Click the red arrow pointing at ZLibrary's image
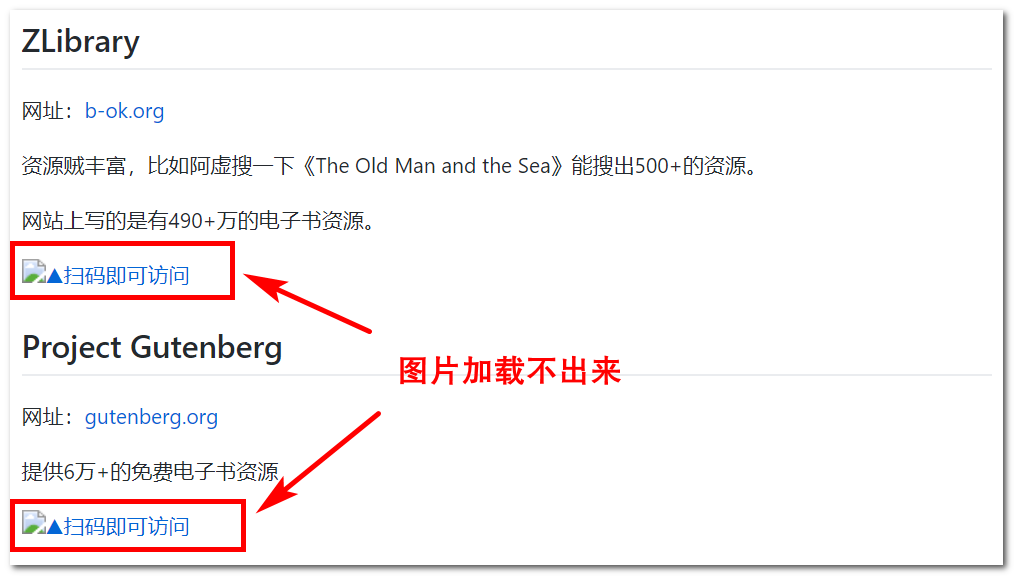This screenshot has height=576, width=1014. click(x=308, y=303)
